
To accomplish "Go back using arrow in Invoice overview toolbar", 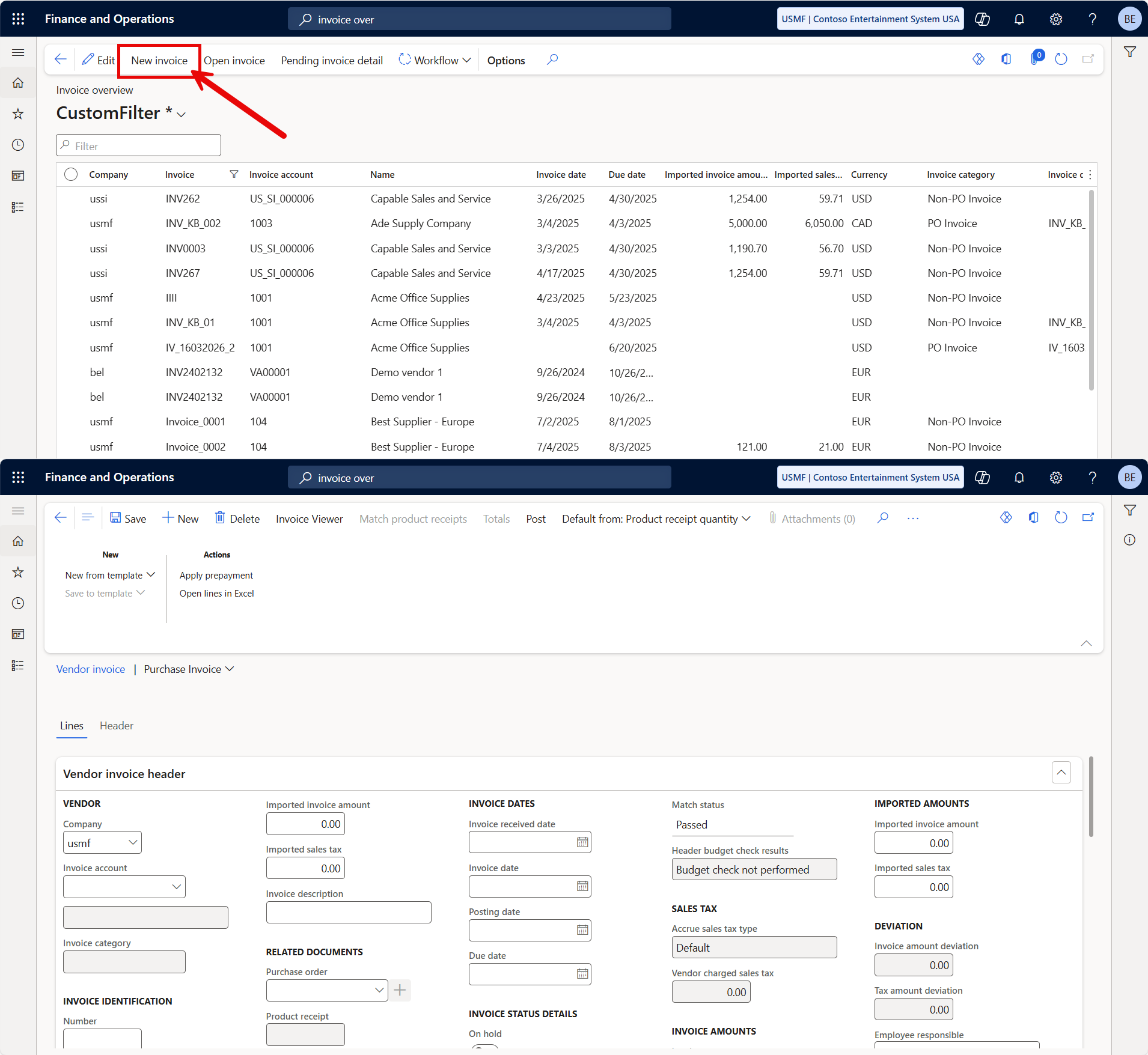I will point(60,59).
